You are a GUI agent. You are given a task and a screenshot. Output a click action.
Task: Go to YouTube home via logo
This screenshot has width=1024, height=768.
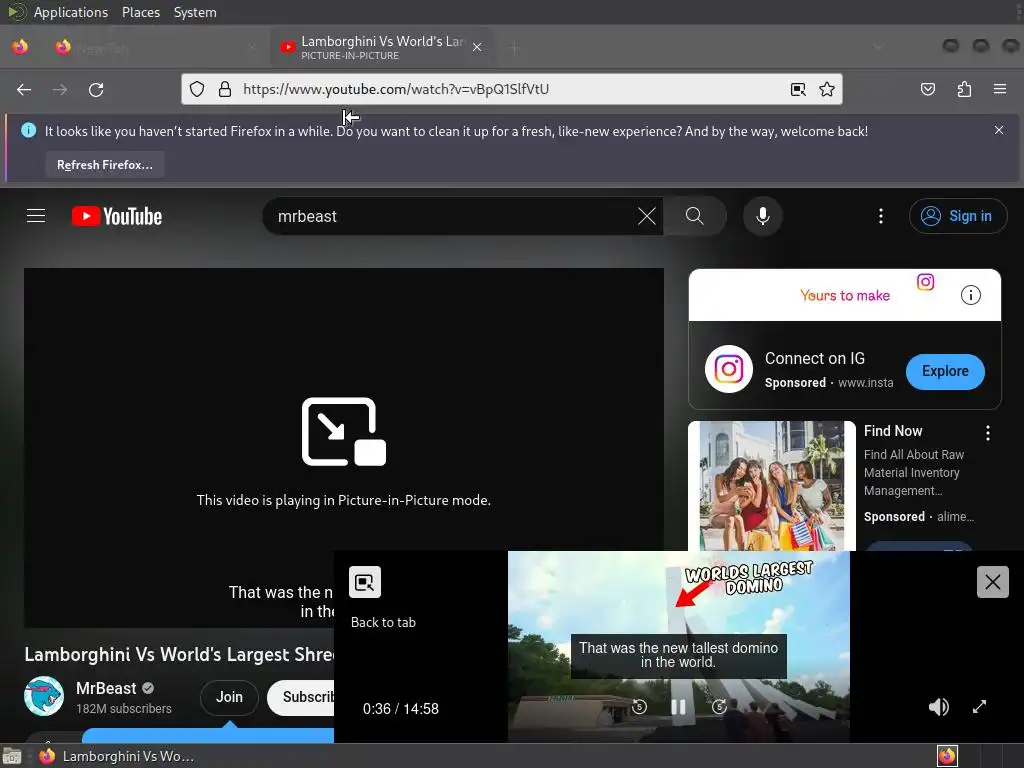coord(117,216)
